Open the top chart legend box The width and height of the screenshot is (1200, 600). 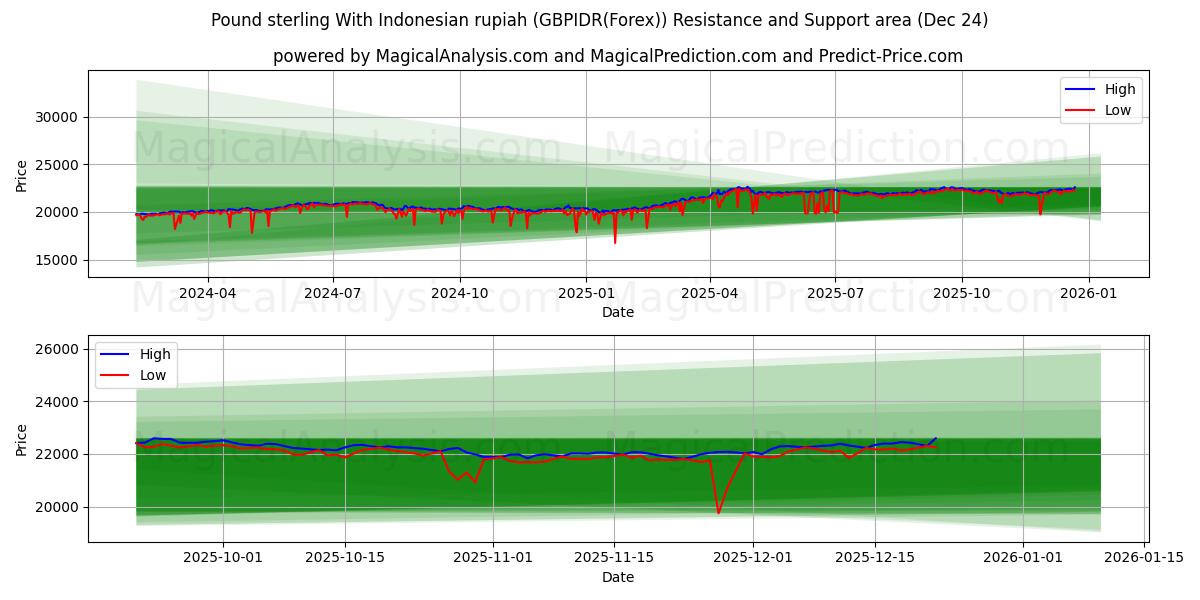[x=1100, y=98]
